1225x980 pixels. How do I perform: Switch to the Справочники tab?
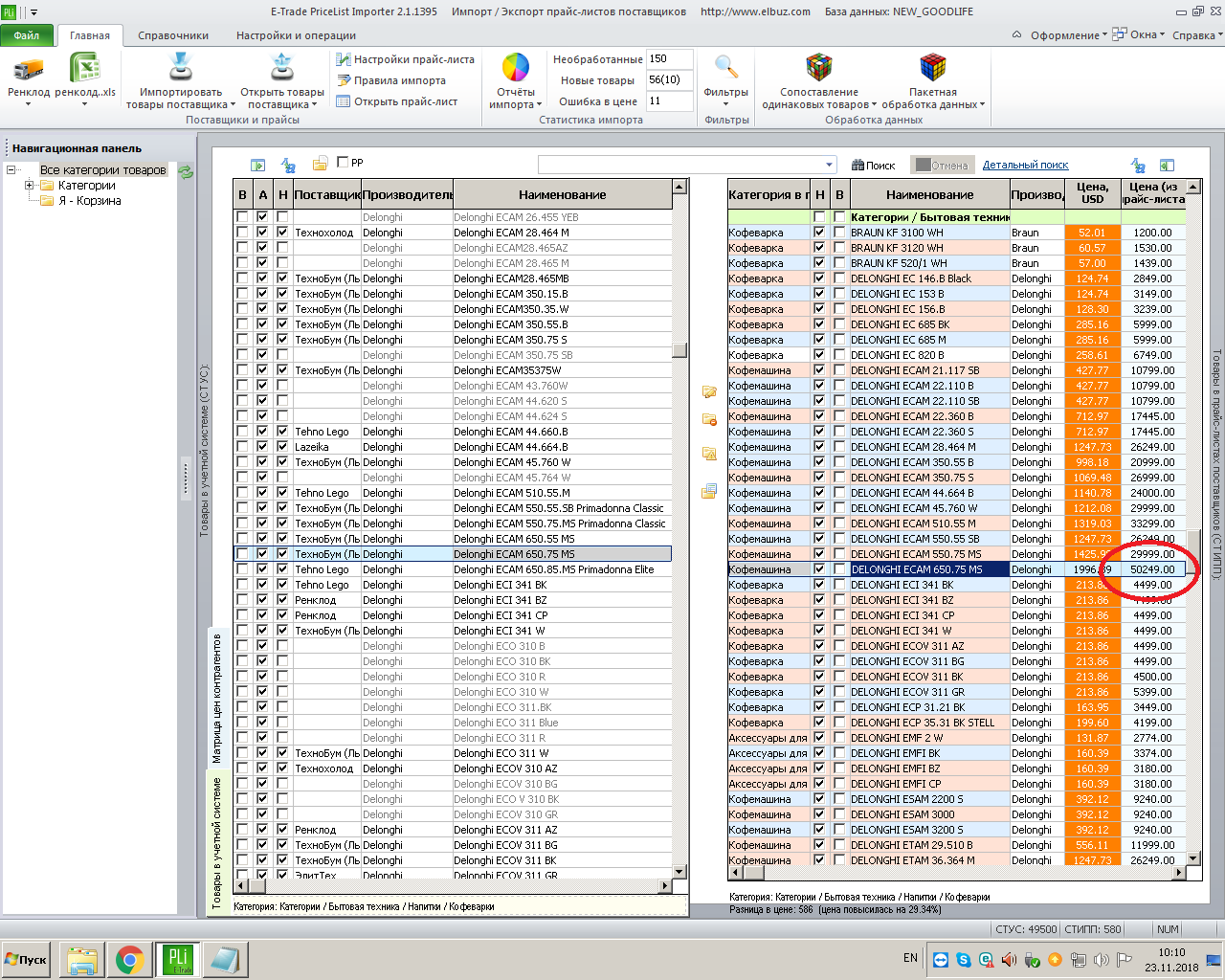pyautogui.click(x=173, y=35)
